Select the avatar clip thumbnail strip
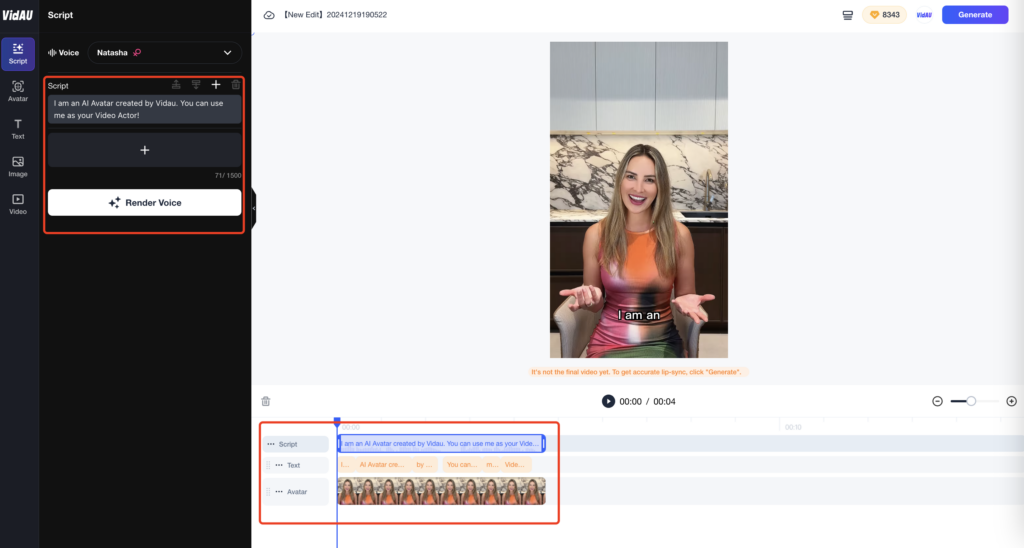This screenshot has height=548, width=1024. click(441, 491)
